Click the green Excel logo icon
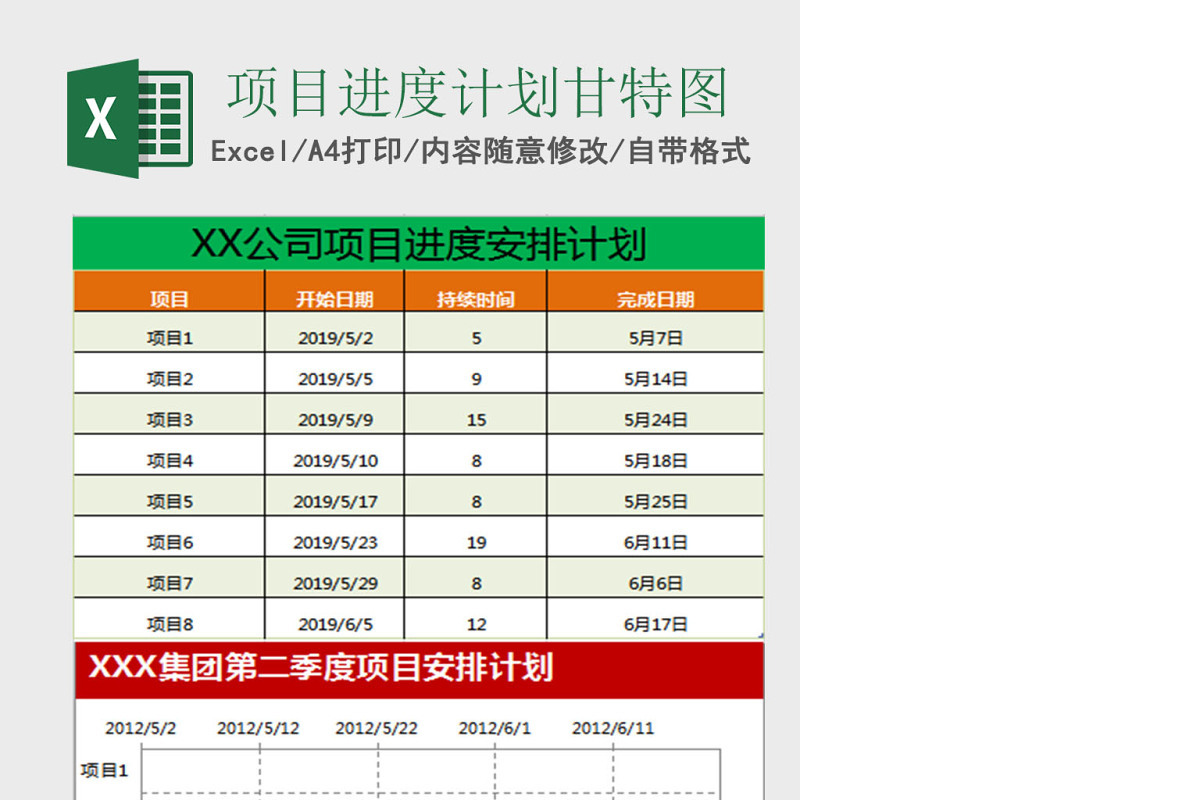Image resolution: width=1200 pixels, height=800 pixels. (130, 119)
